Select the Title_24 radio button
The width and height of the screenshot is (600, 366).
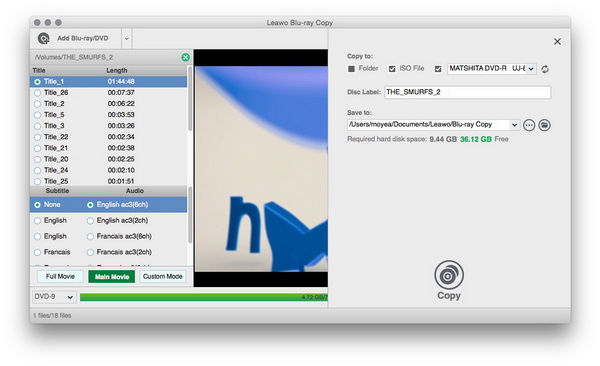pos(37,171)
